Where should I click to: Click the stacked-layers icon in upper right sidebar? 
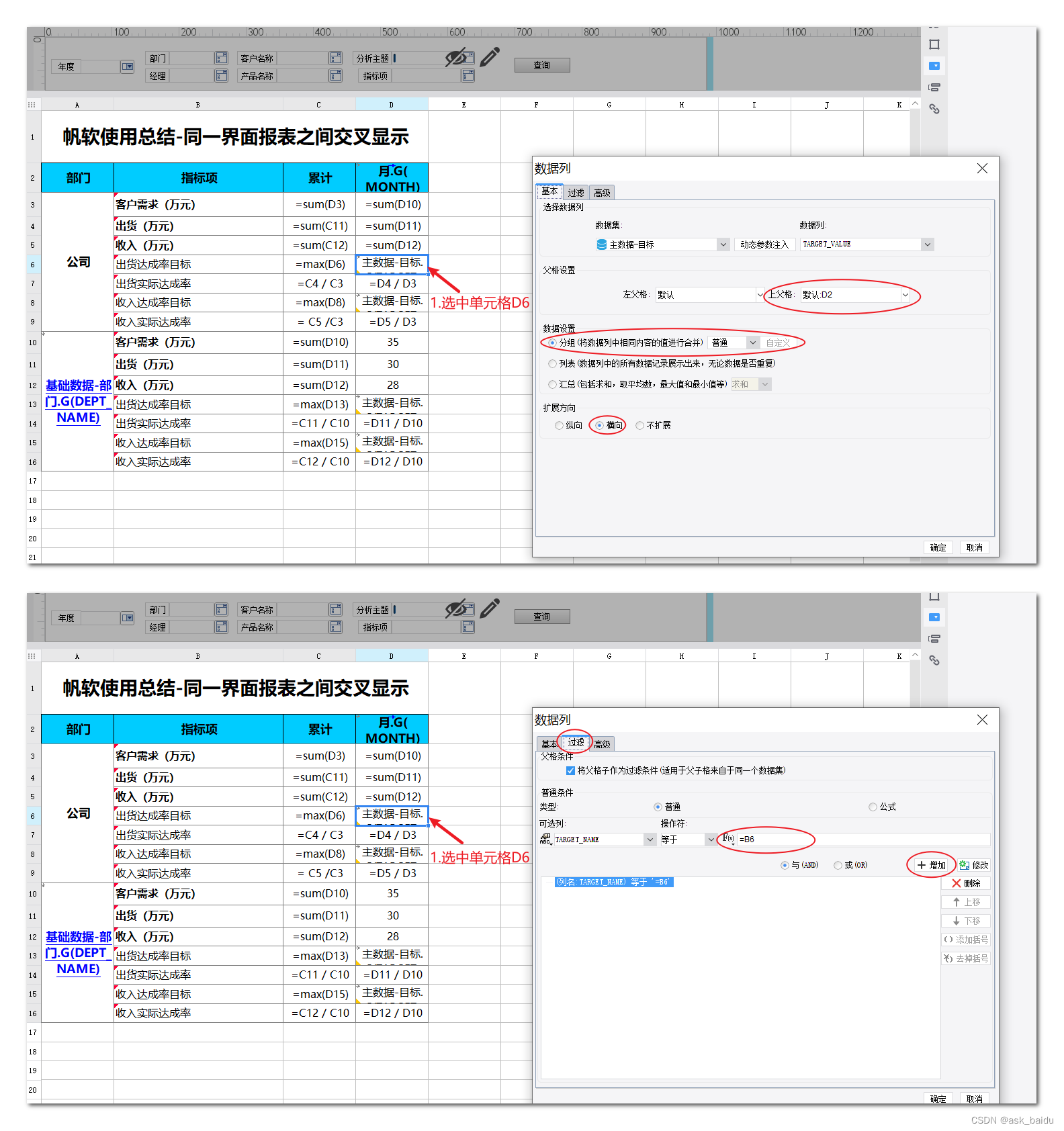tap(934, 87)
